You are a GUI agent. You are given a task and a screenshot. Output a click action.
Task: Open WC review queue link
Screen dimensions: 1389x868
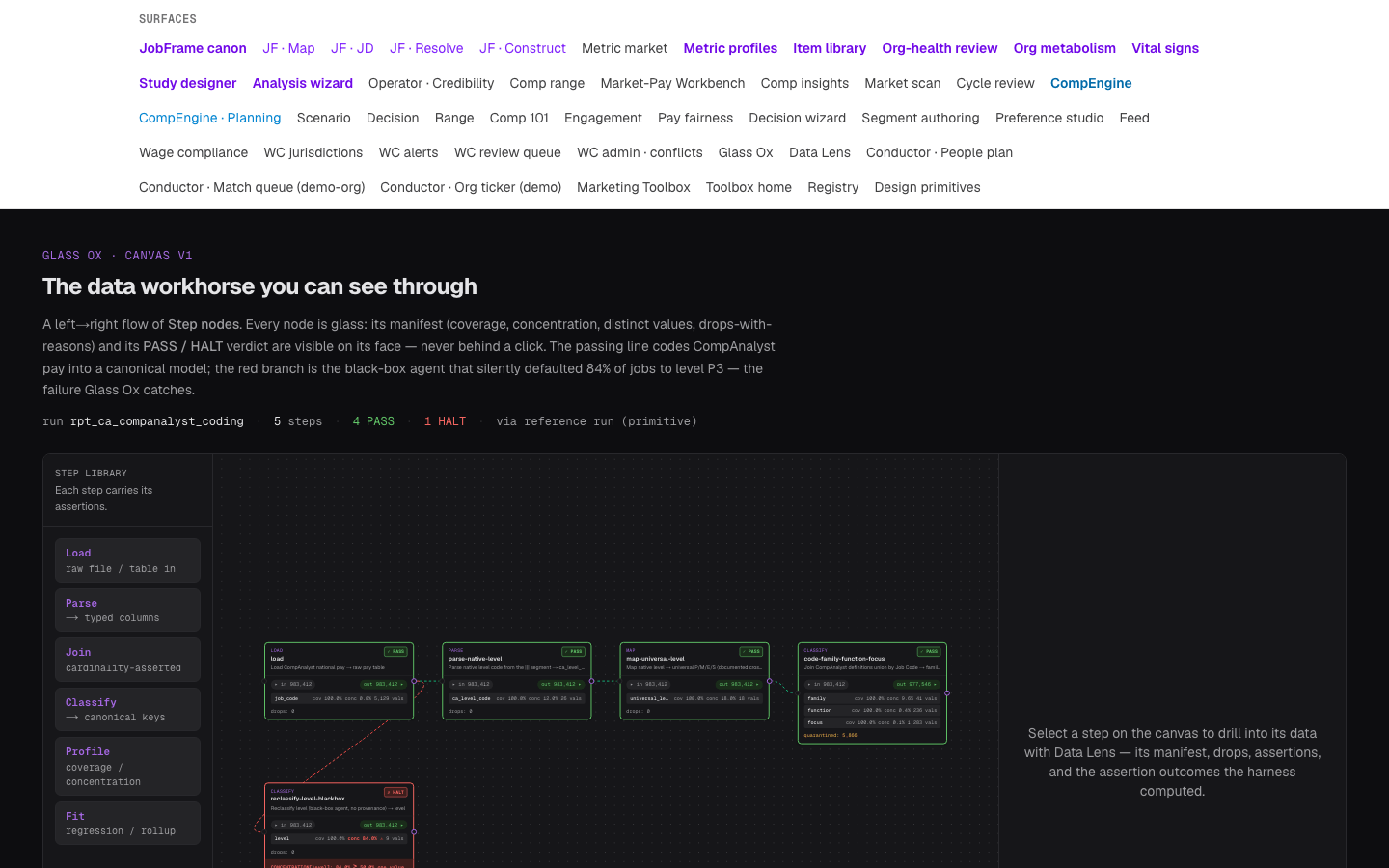[507, 152]
